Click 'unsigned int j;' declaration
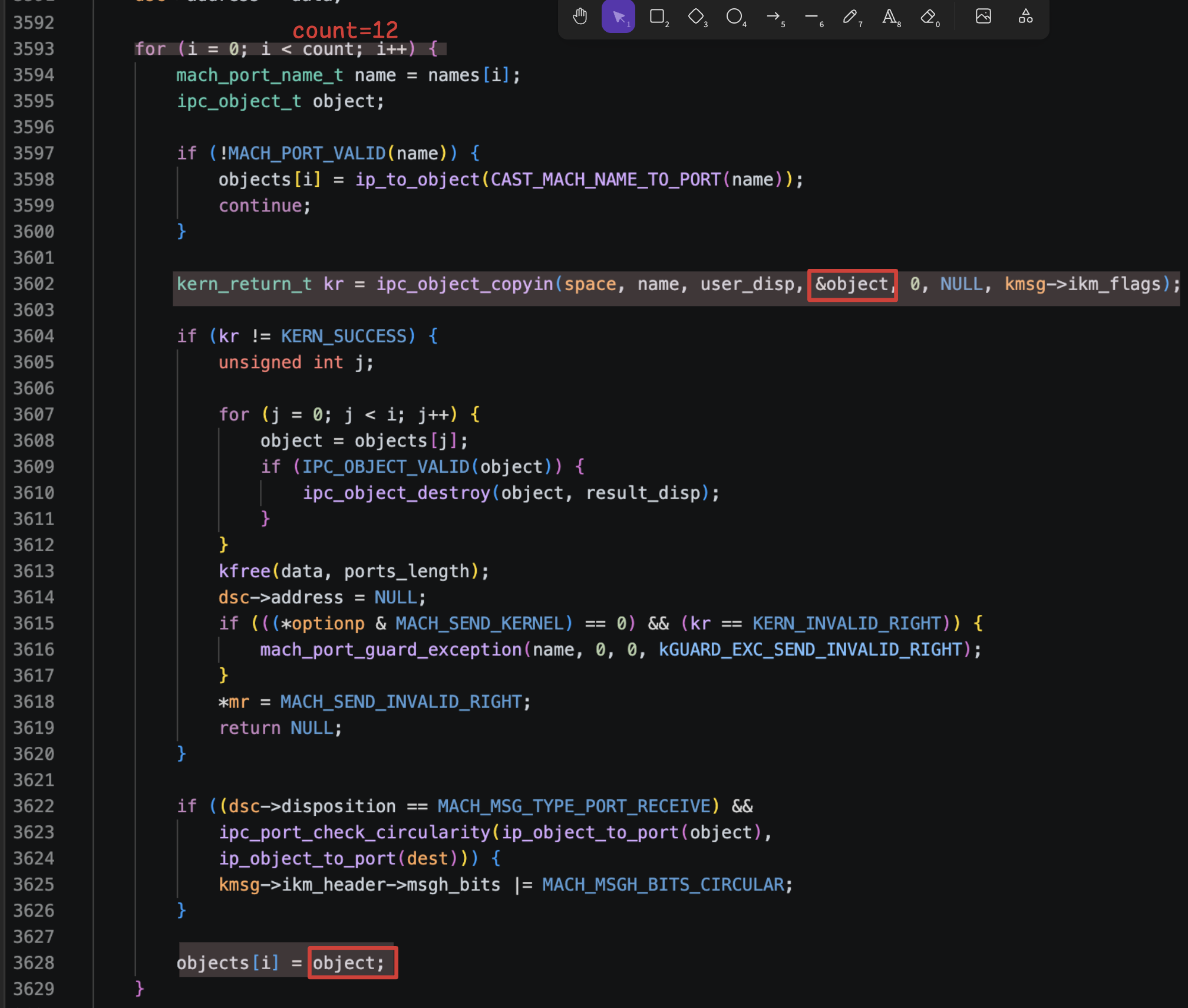Screen dimensions: 1188x1008 click(296, 363)
